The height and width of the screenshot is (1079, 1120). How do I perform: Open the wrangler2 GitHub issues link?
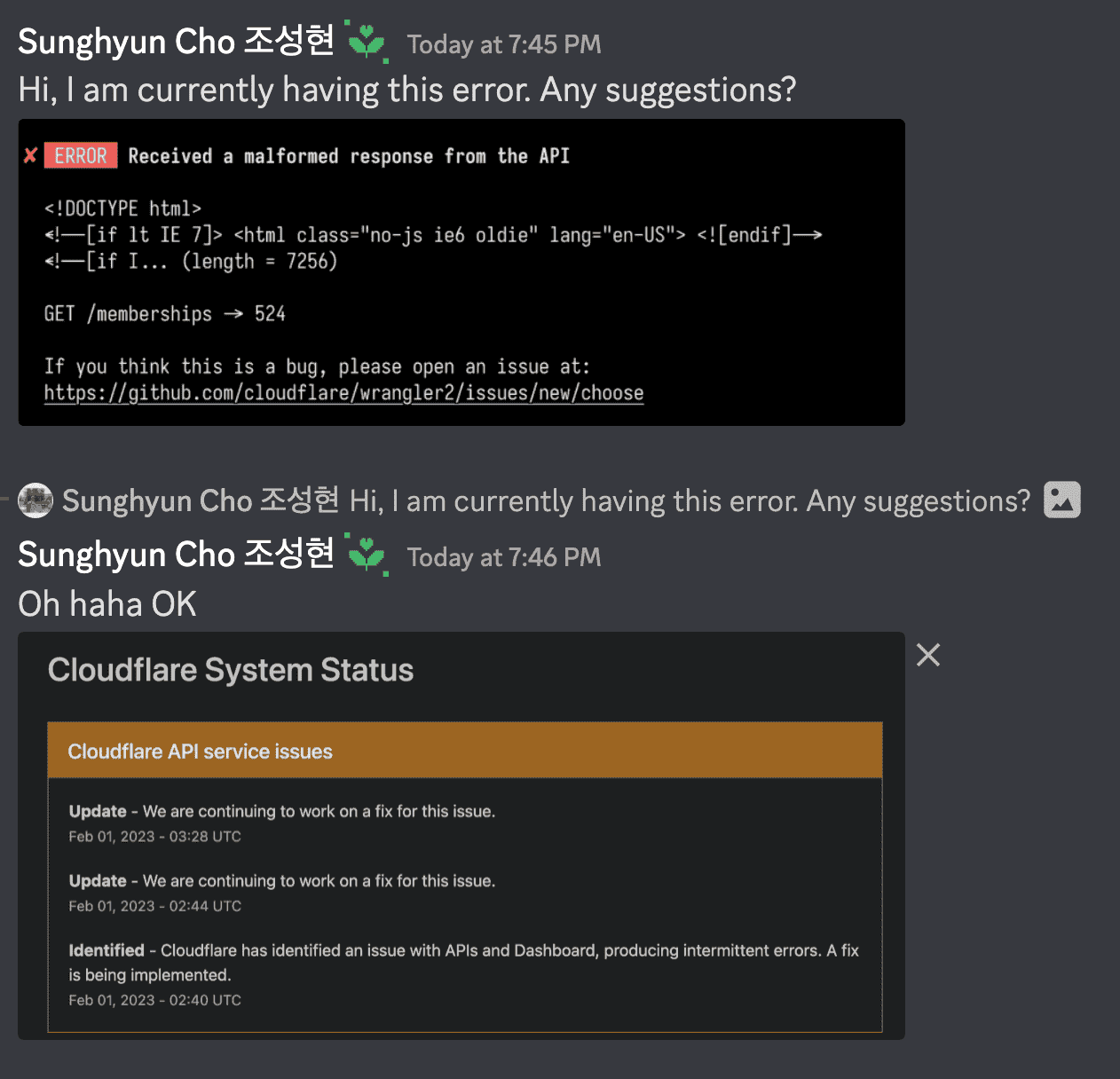[x=344, y=392]
